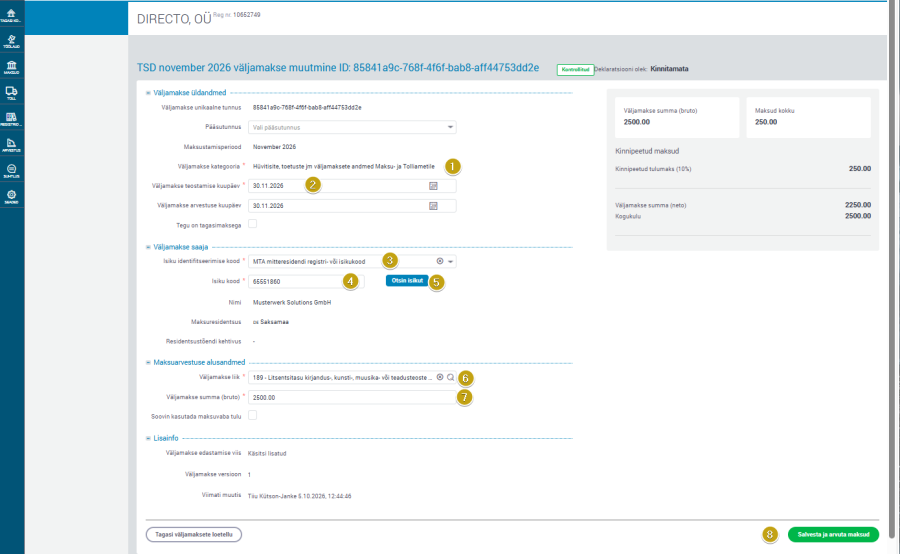Viewport: 900px width, 554px height.
Task: Click Salvesta ja arvuta maksud button
Action: 833,534
